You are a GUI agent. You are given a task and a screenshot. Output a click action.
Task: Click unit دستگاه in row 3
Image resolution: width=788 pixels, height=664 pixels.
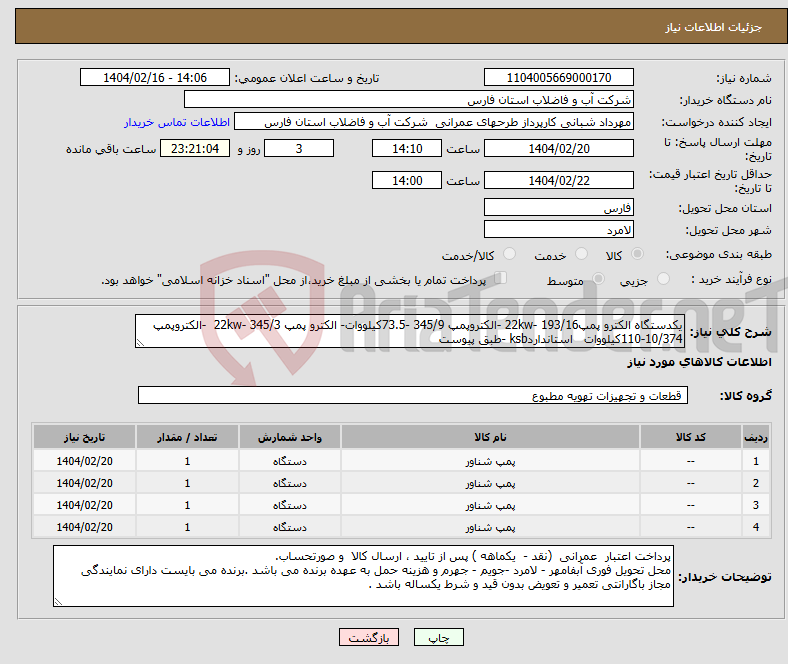(290, 506)
